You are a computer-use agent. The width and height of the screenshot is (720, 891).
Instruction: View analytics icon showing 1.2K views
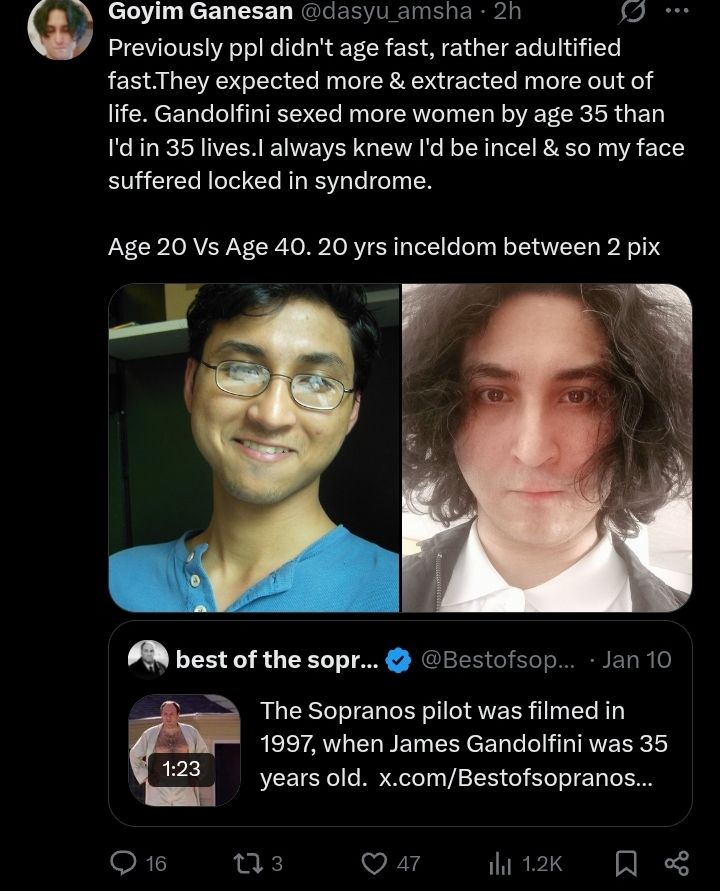[500, 864]
